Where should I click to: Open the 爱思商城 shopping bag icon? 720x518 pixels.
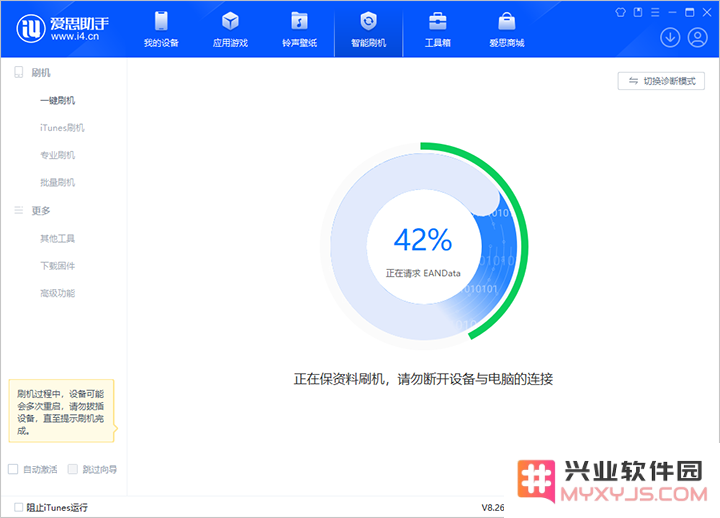tap(506, 21)
